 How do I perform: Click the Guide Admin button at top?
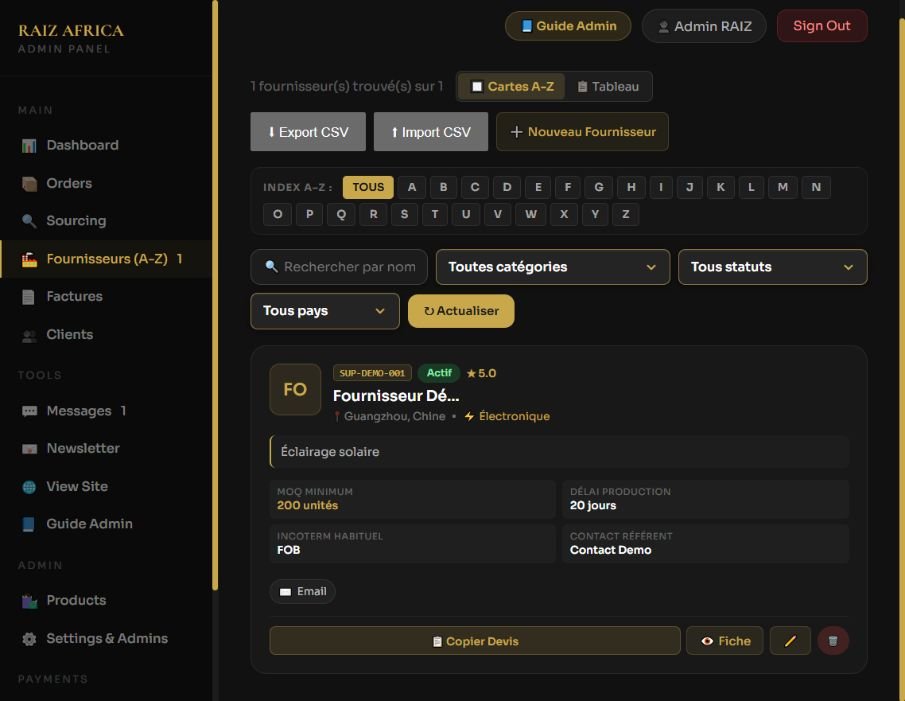tap(568, 26)
